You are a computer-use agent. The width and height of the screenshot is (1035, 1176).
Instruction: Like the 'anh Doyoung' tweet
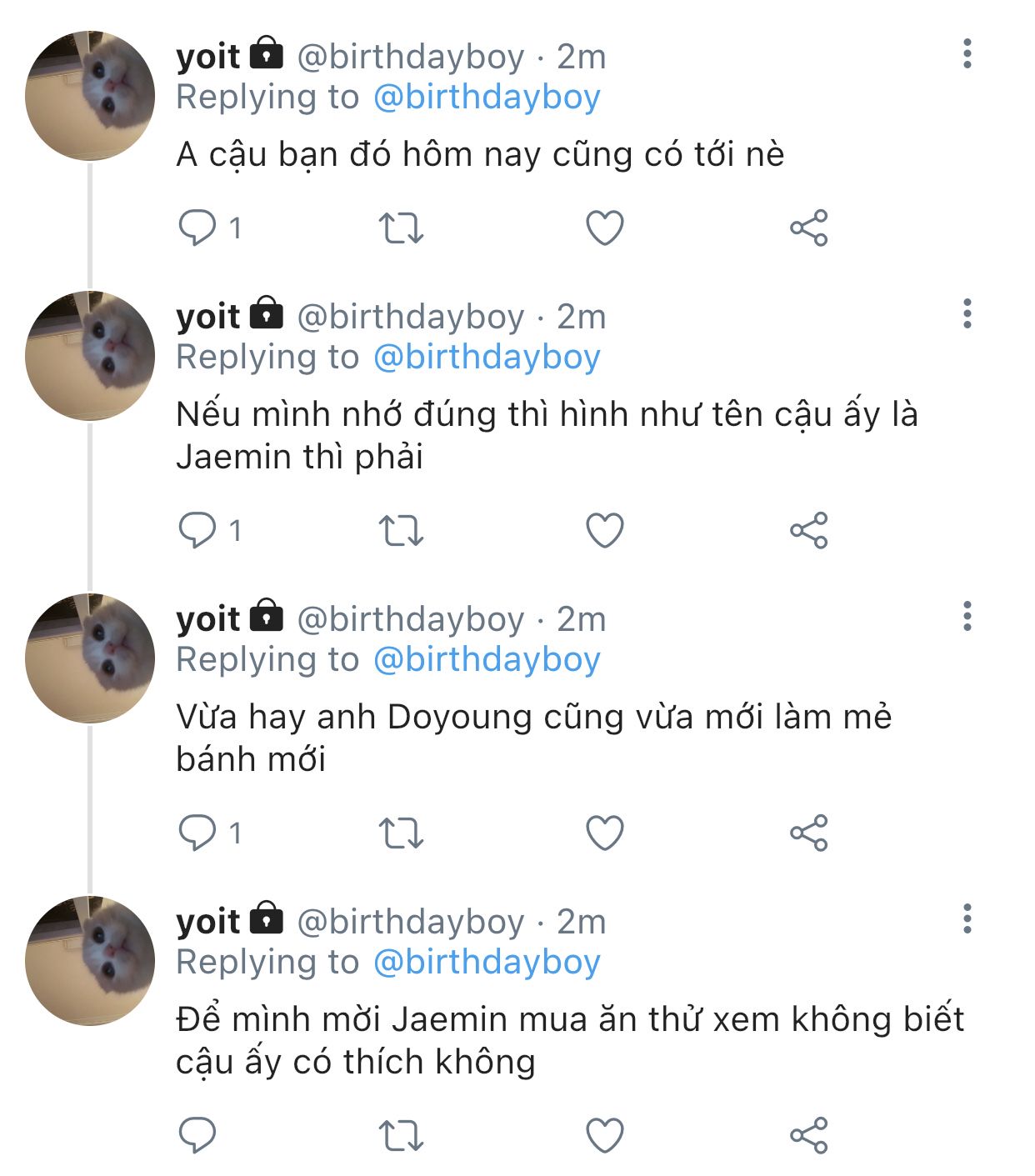[x=605, y=833]
